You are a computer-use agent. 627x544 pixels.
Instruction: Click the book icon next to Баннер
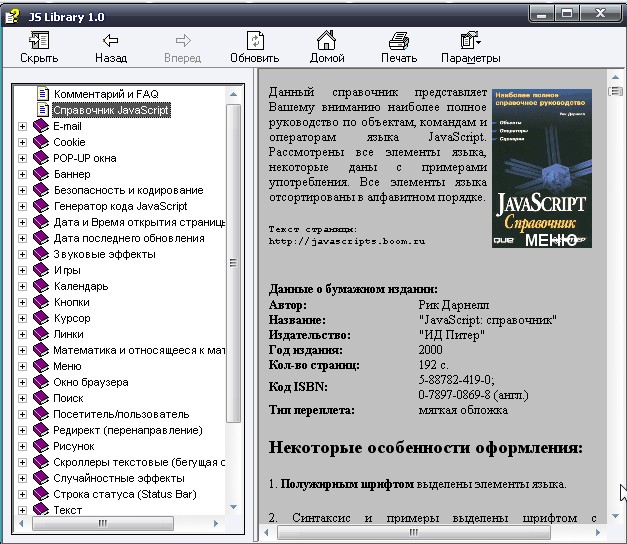coord(41,174)
